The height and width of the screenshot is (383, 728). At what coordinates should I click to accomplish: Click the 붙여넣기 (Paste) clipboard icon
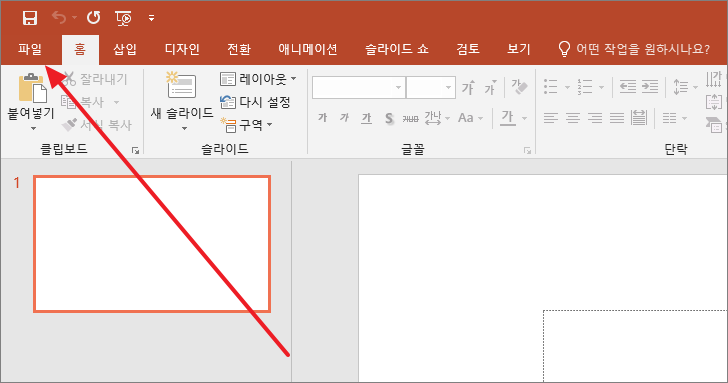click(x=32, y=88)
